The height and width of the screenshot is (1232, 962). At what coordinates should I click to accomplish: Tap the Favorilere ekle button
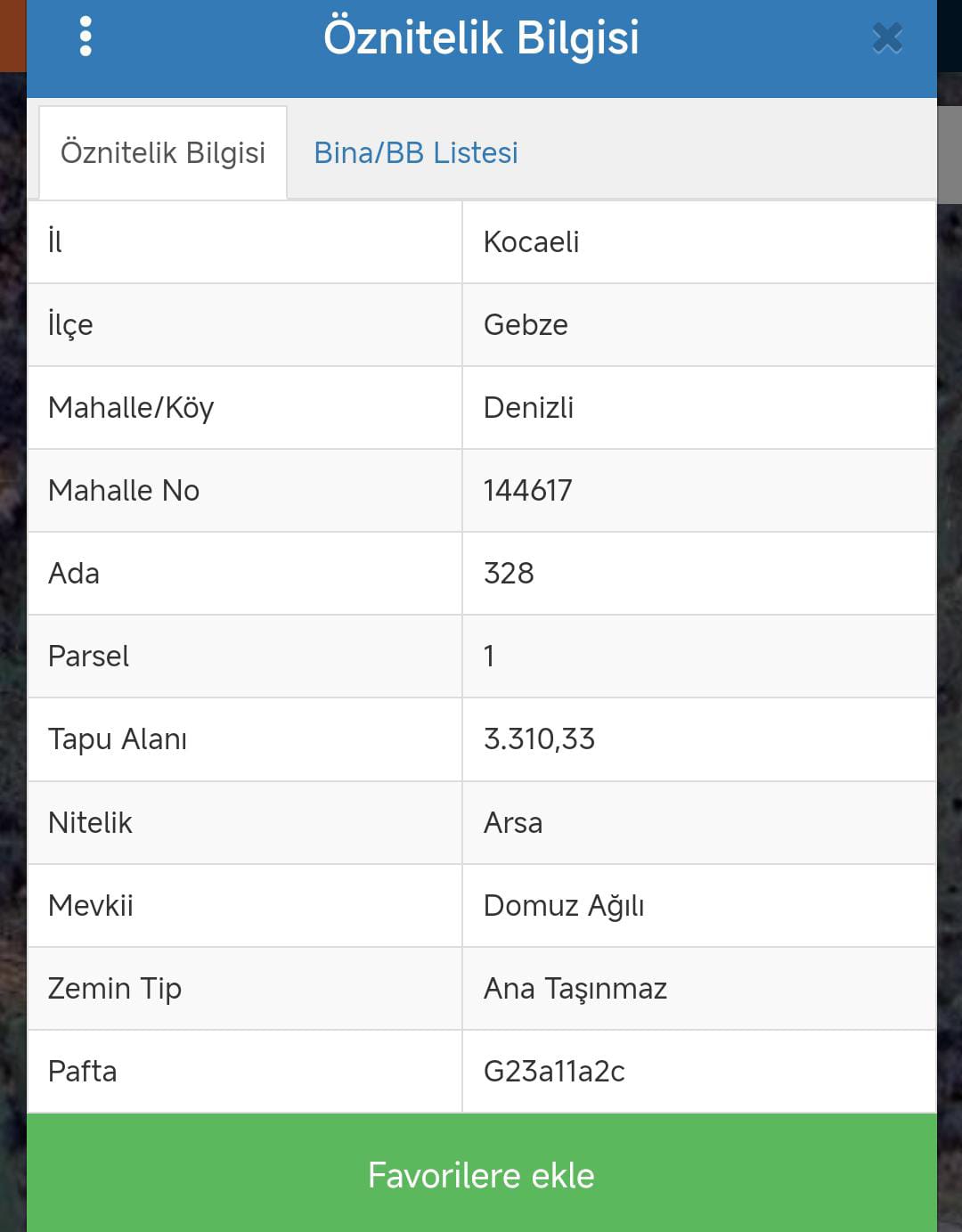coord(482,1173)
